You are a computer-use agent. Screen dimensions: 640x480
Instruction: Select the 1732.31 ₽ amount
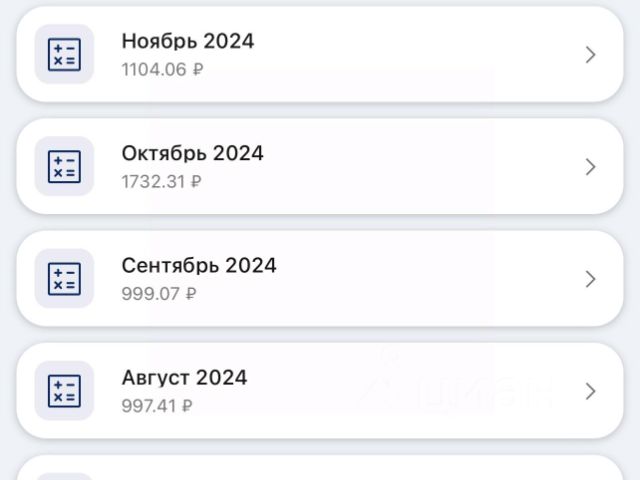point(162,182)
